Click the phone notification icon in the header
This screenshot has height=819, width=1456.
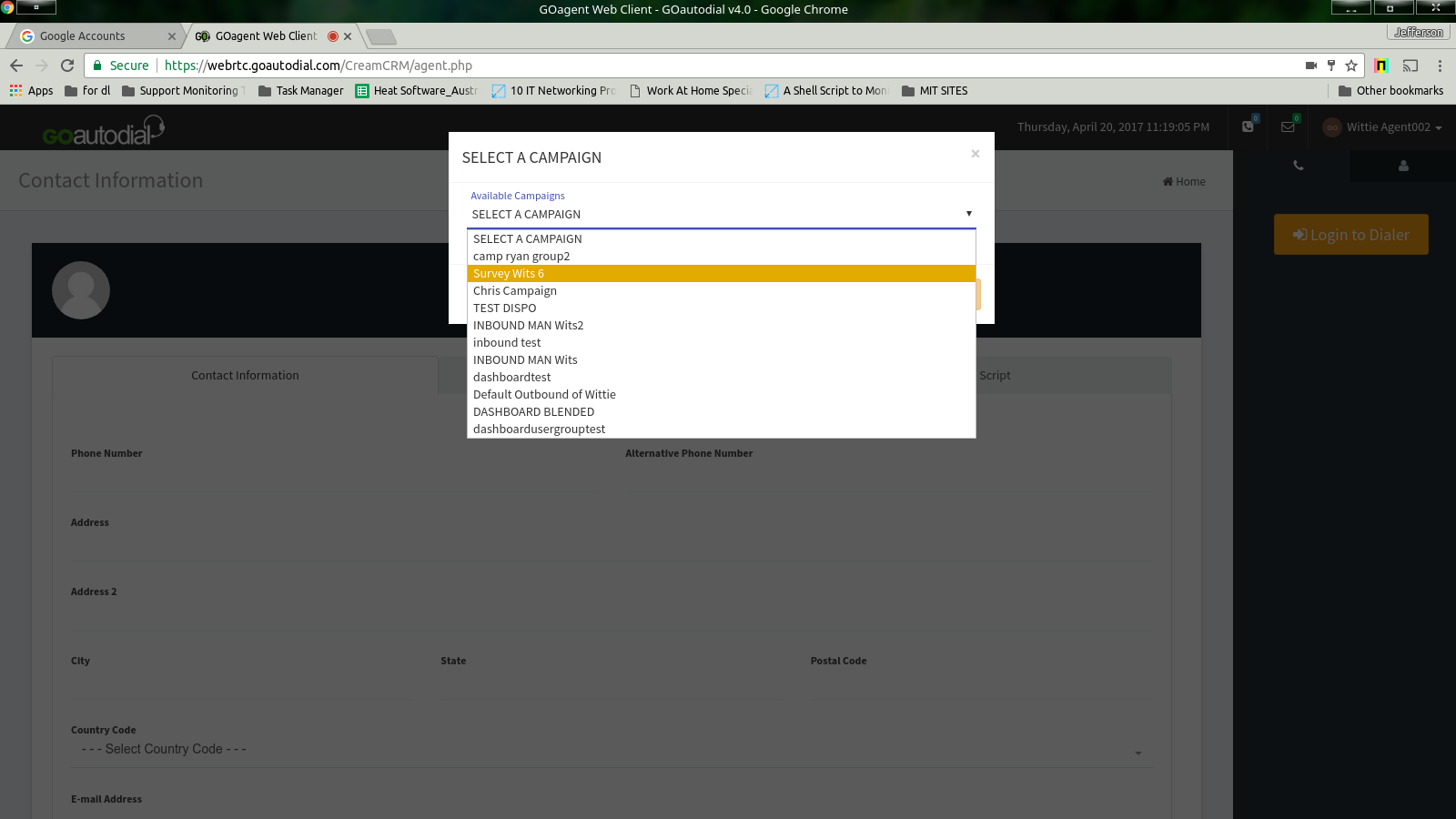1249,126
